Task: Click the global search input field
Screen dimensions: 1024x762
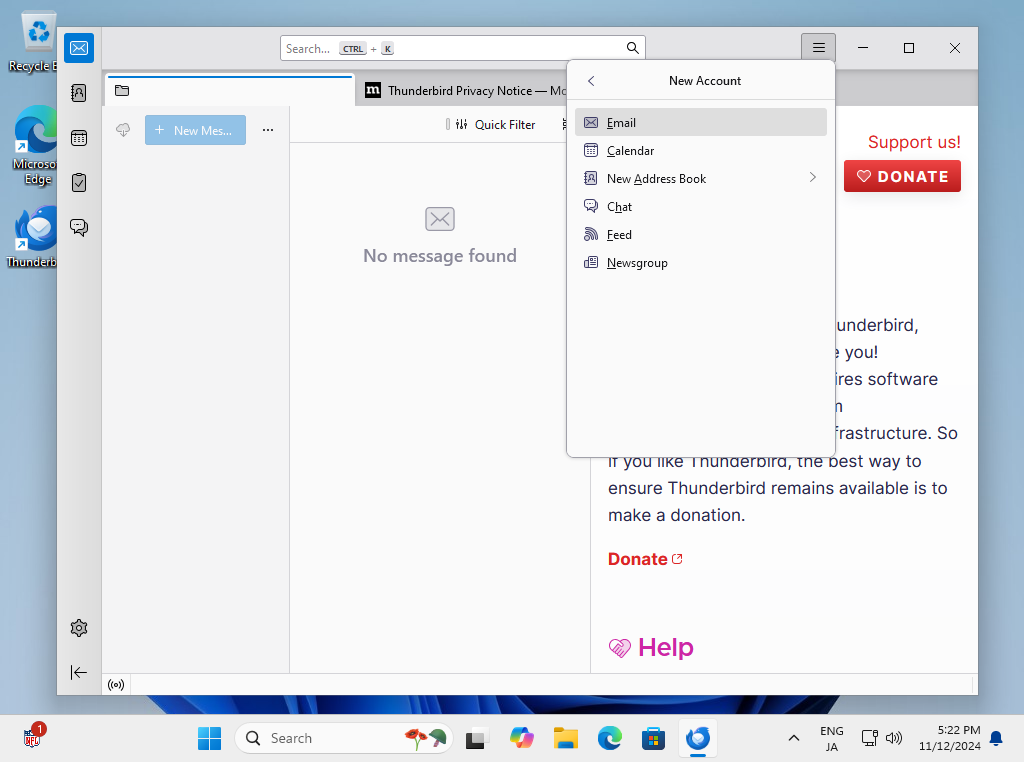Action: coord(460,48)
